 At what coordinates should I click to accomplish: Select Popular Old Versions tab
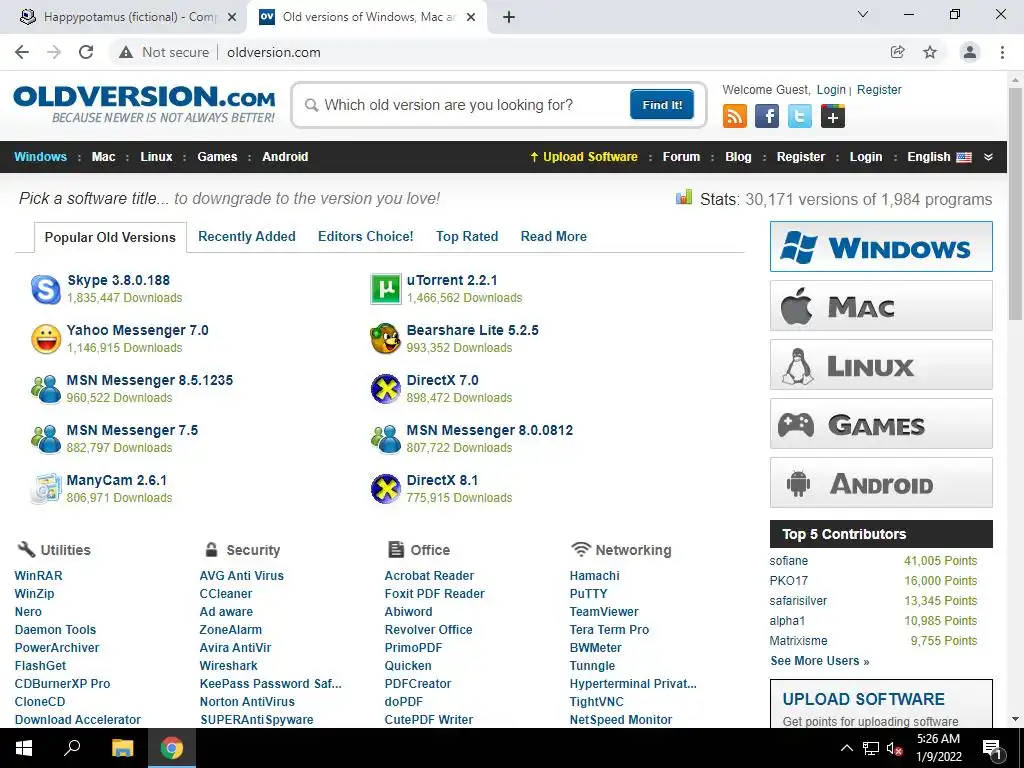point(110,237)
